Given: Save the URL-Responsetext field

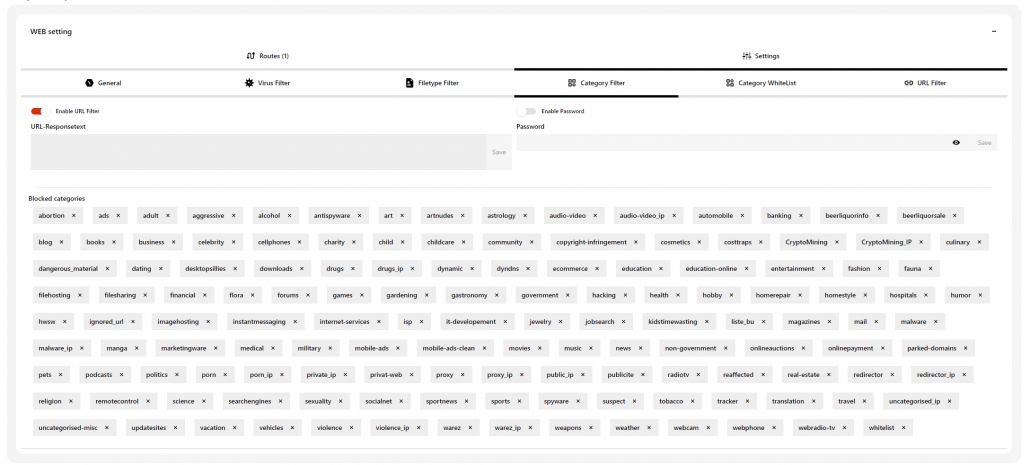Looking at the screenshot, I should click(499, 152).
